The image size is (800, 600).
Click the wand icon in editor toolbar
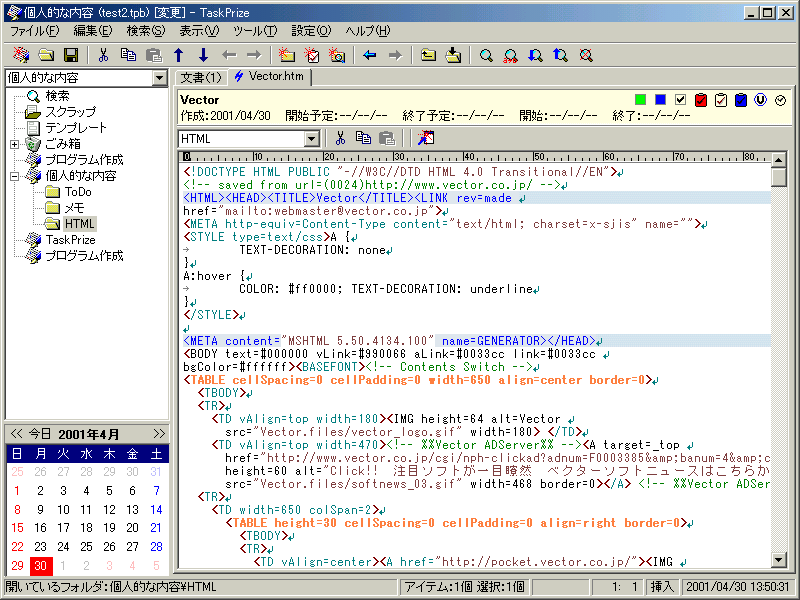(426, 138)
